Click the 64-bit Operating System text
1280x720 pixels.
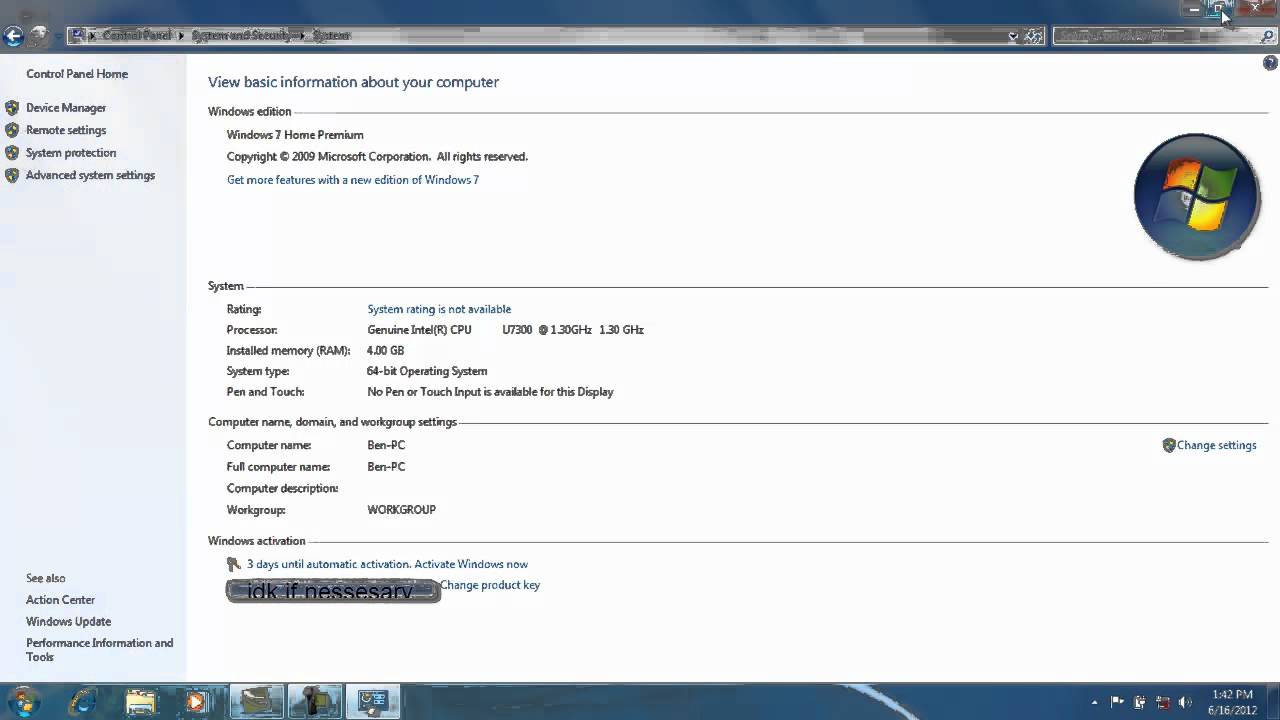(x=427, y=371)
